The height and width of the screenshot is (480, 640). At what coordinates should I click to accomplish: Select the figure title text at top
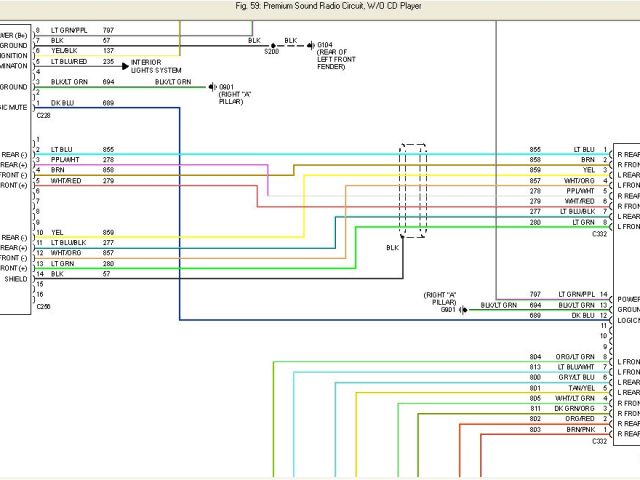pos(319,7)
